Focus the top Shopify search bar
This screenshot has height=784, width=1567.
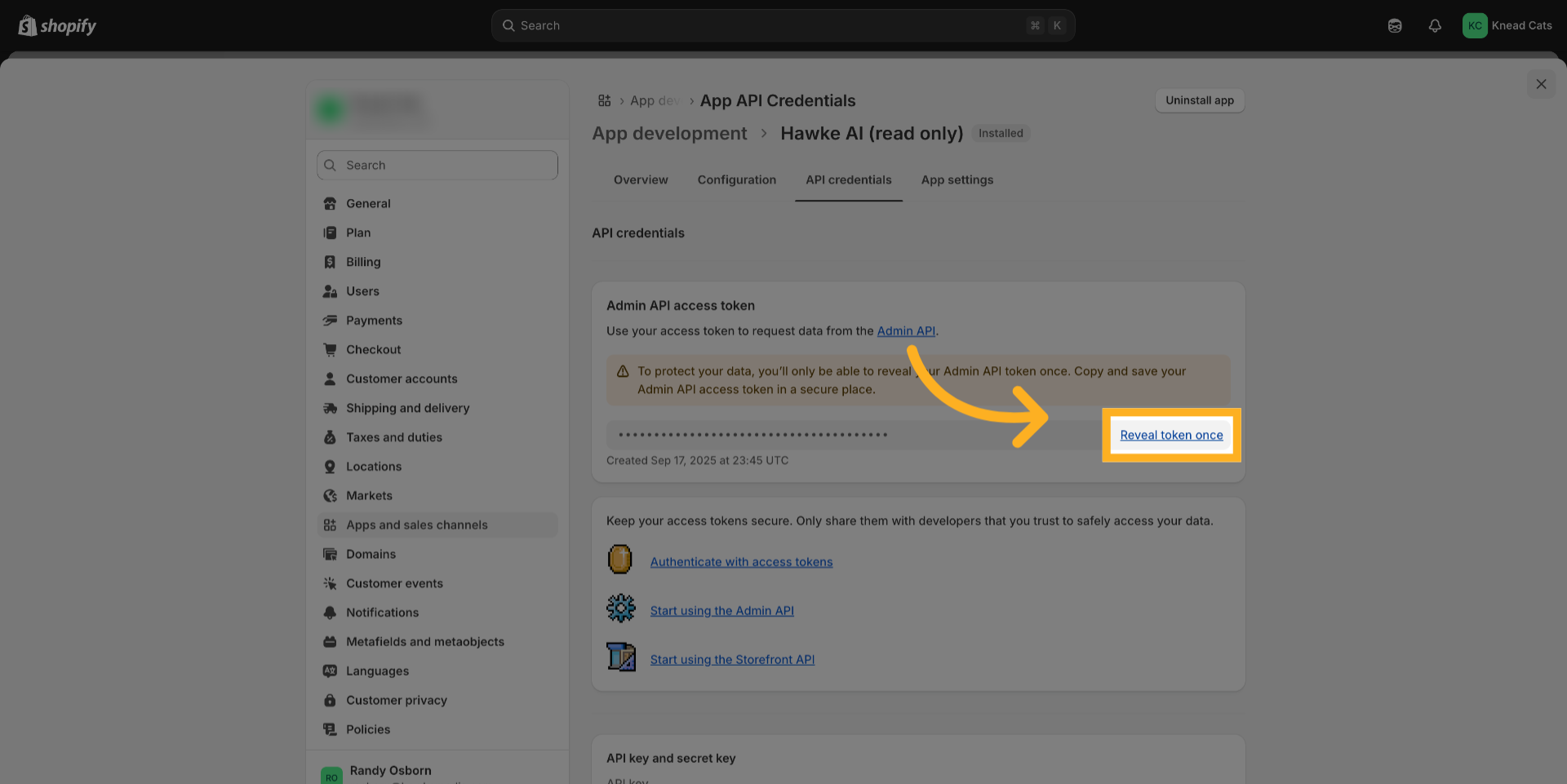[783, 26]
